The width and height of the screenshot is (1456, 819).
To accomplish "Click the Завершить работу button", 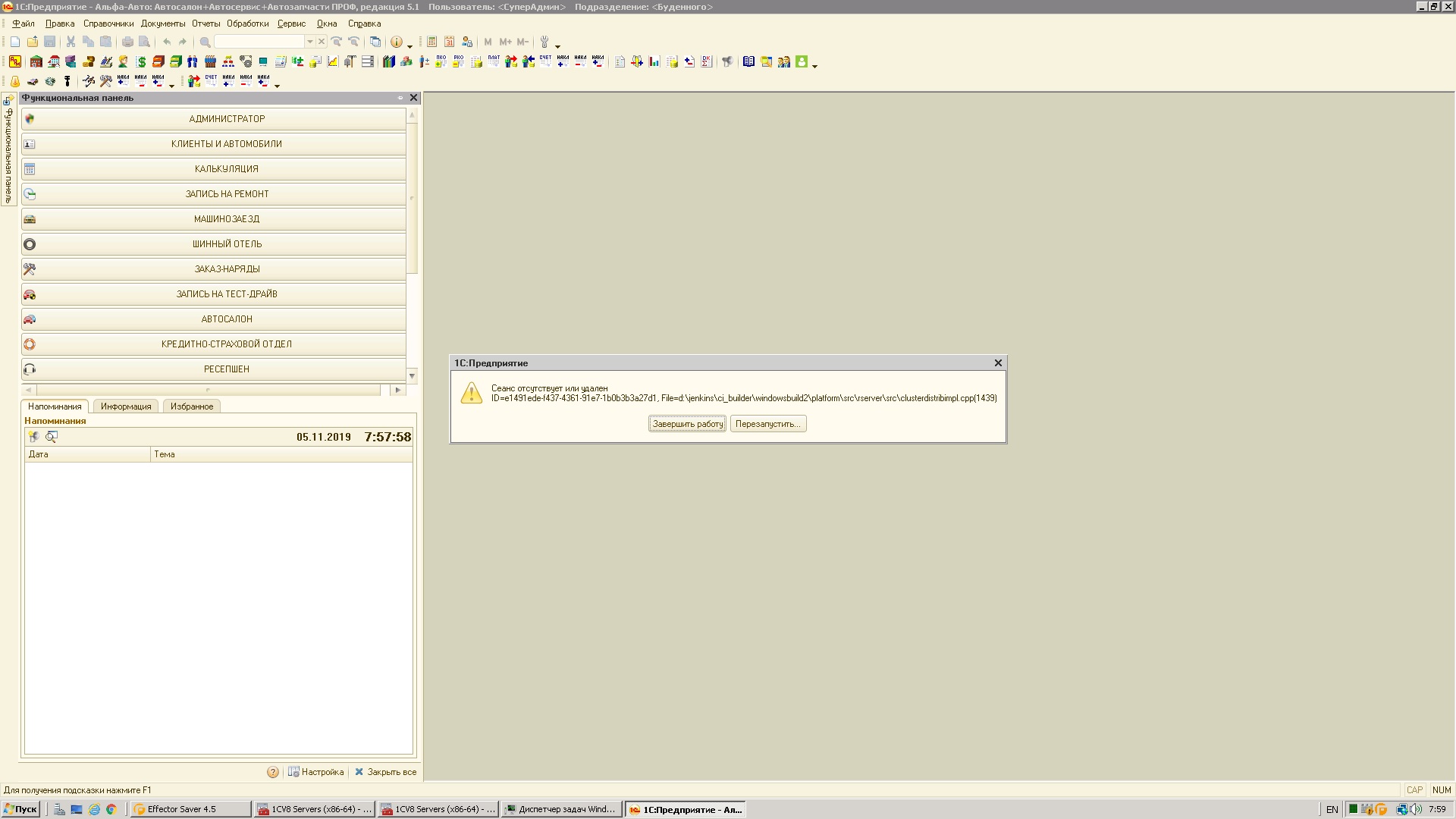I will click(688, 424).
